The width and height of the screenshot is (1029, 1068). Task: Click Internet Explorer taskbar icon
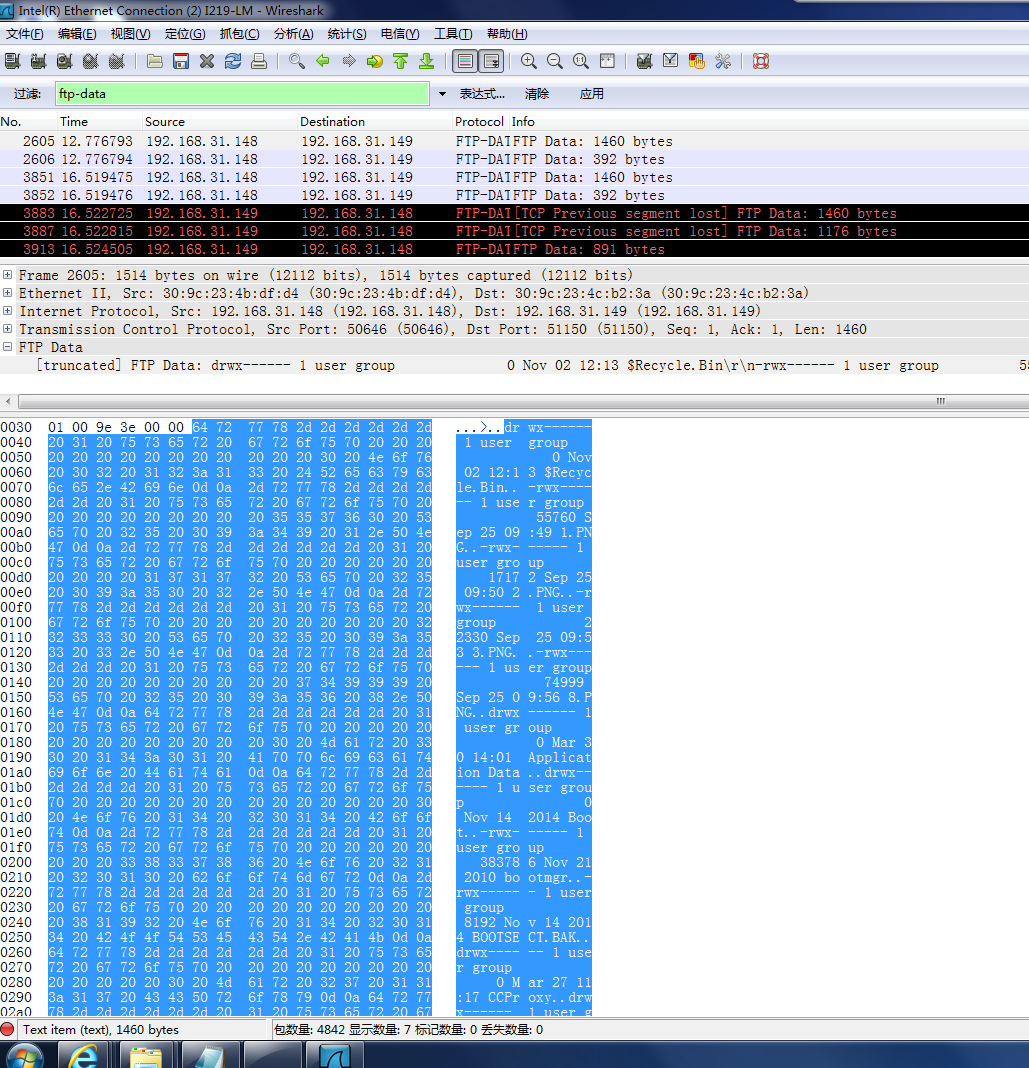pos(82,1055)
